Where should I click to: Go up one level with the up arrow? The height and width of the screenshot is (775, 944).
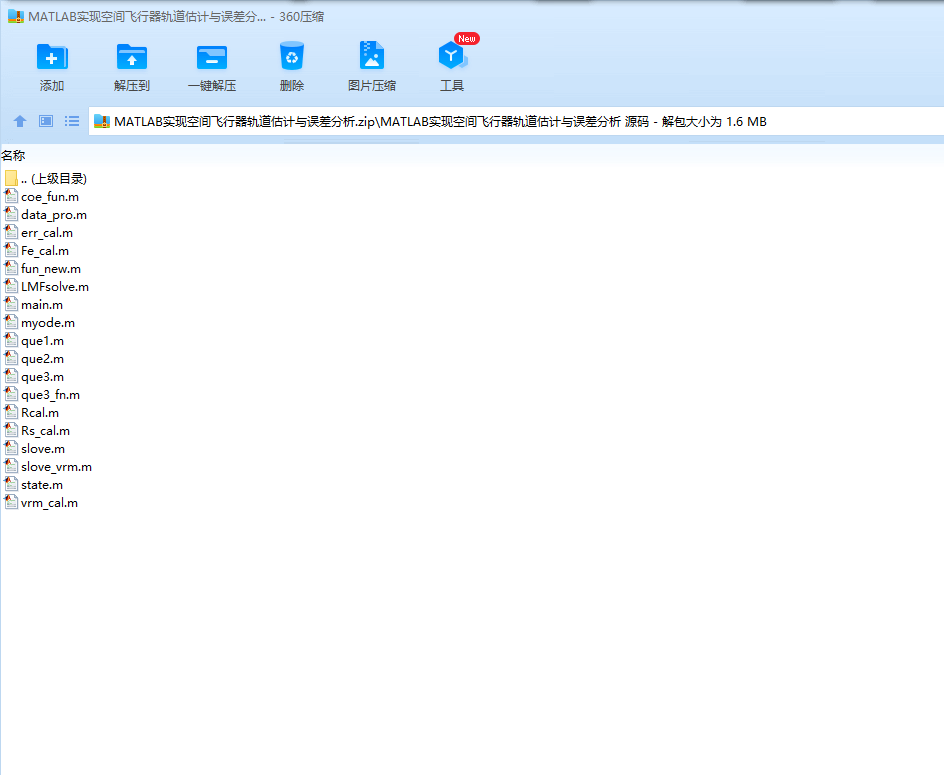(x=20, y=121)
